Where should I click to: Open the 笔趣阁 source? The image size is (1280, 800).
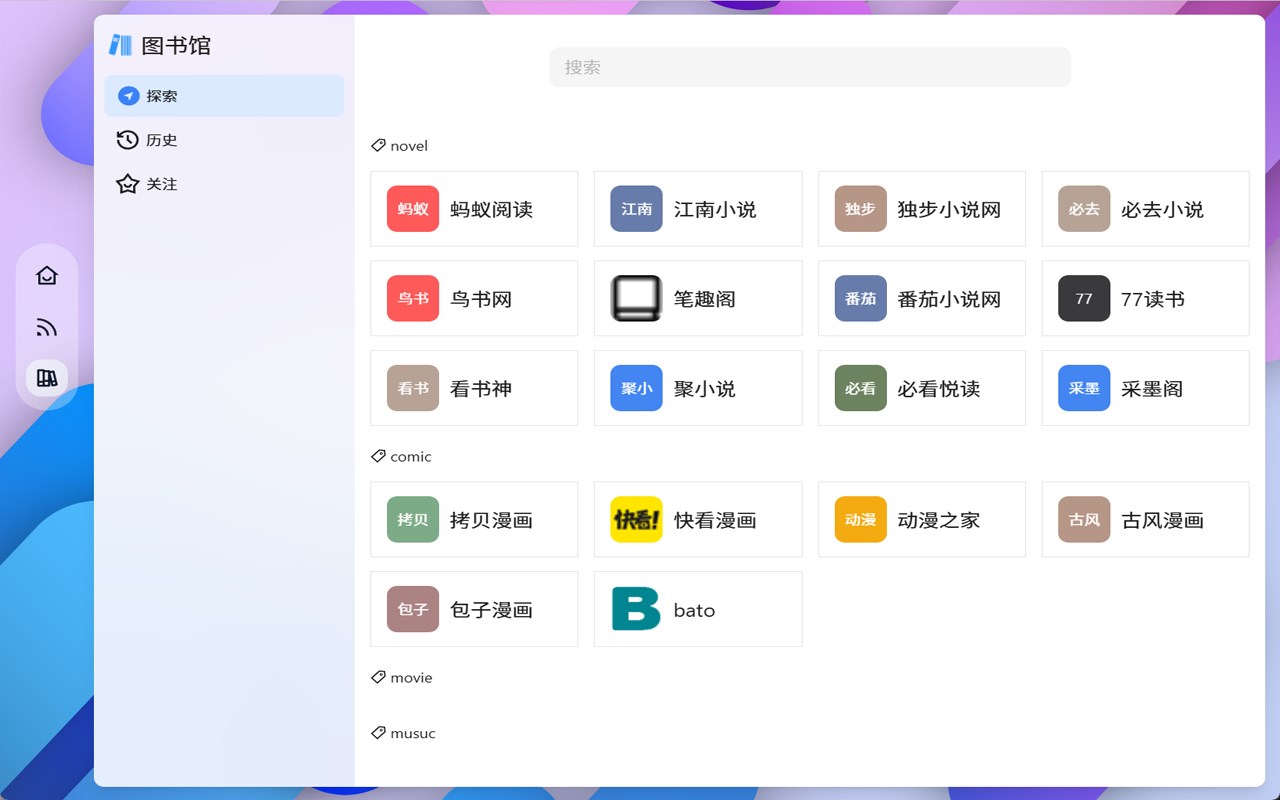click(x=698, y=298)
